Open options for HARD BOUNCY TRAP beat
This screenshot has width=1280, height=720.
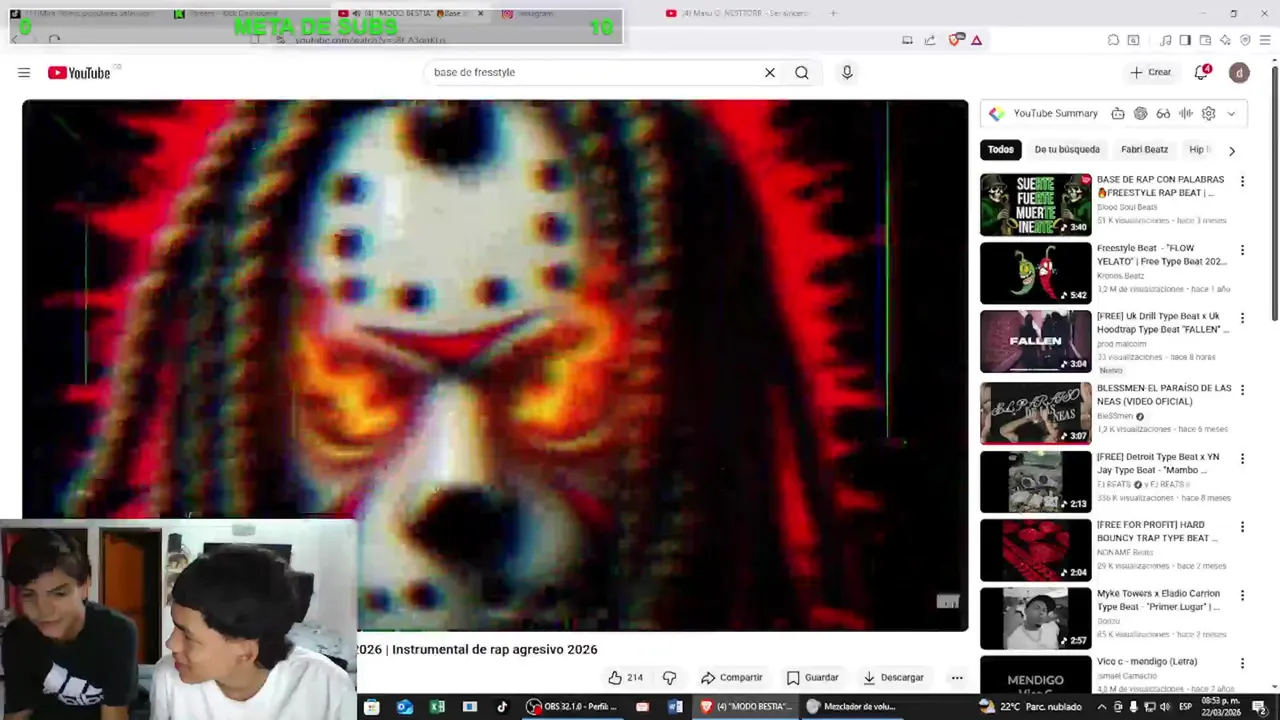[x=1242, y=526]
